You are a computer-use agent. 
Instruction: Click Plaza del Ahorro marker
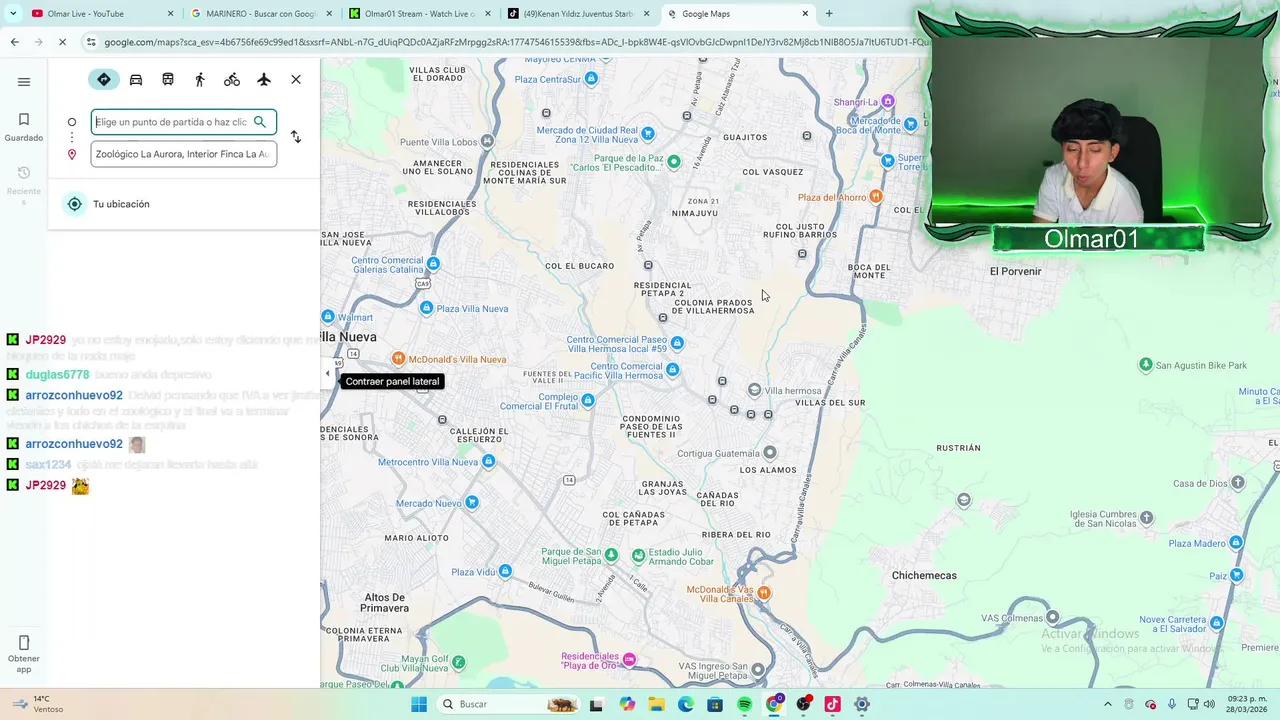pos(876,197)
